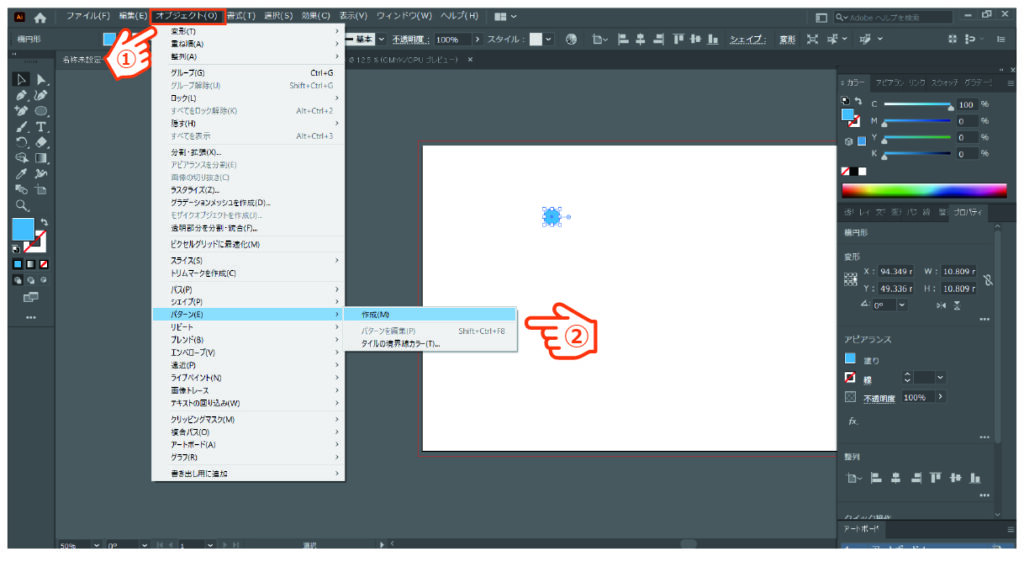Open stroke weight dropdown in Appearance
This screenshot has width=1024, height=583.
[940, 378]
